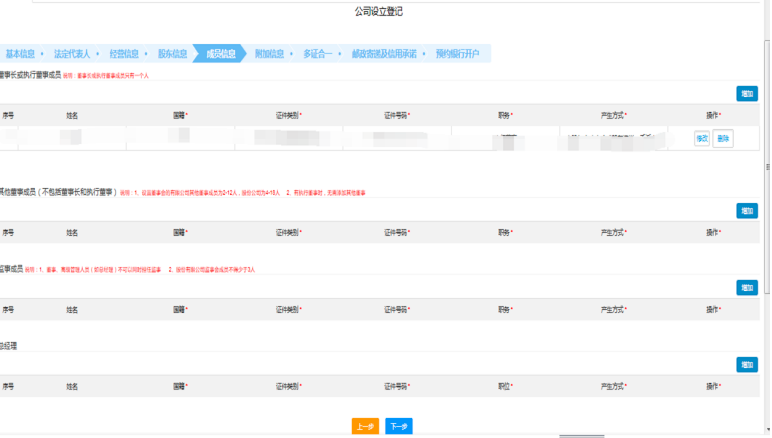
Task: Go to 邮政寄递及信用承诺 step
Action: (384, 54)
